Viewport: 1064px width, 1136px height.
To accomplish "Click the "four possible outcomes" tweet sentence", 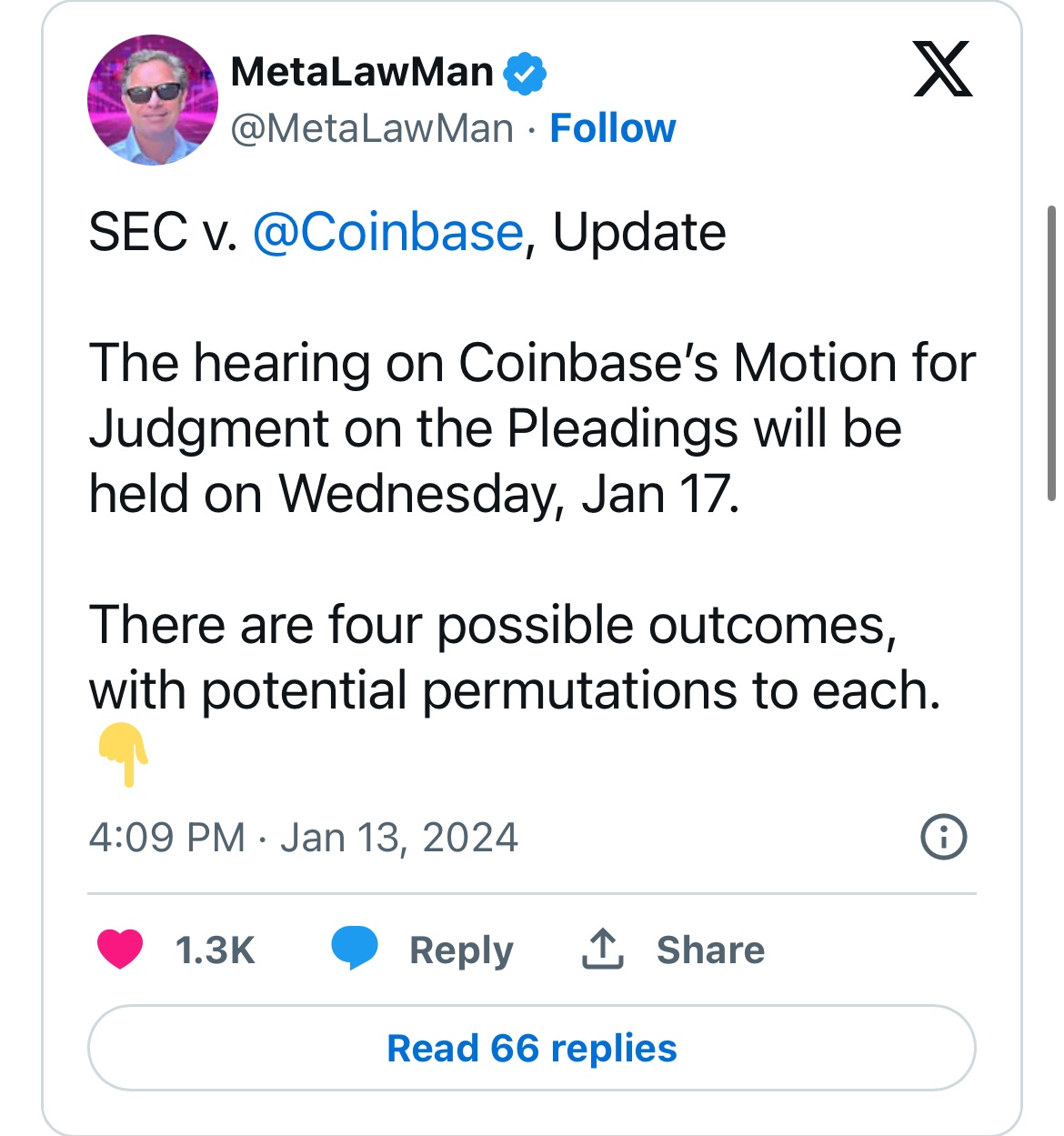I will tap(492, 626).
